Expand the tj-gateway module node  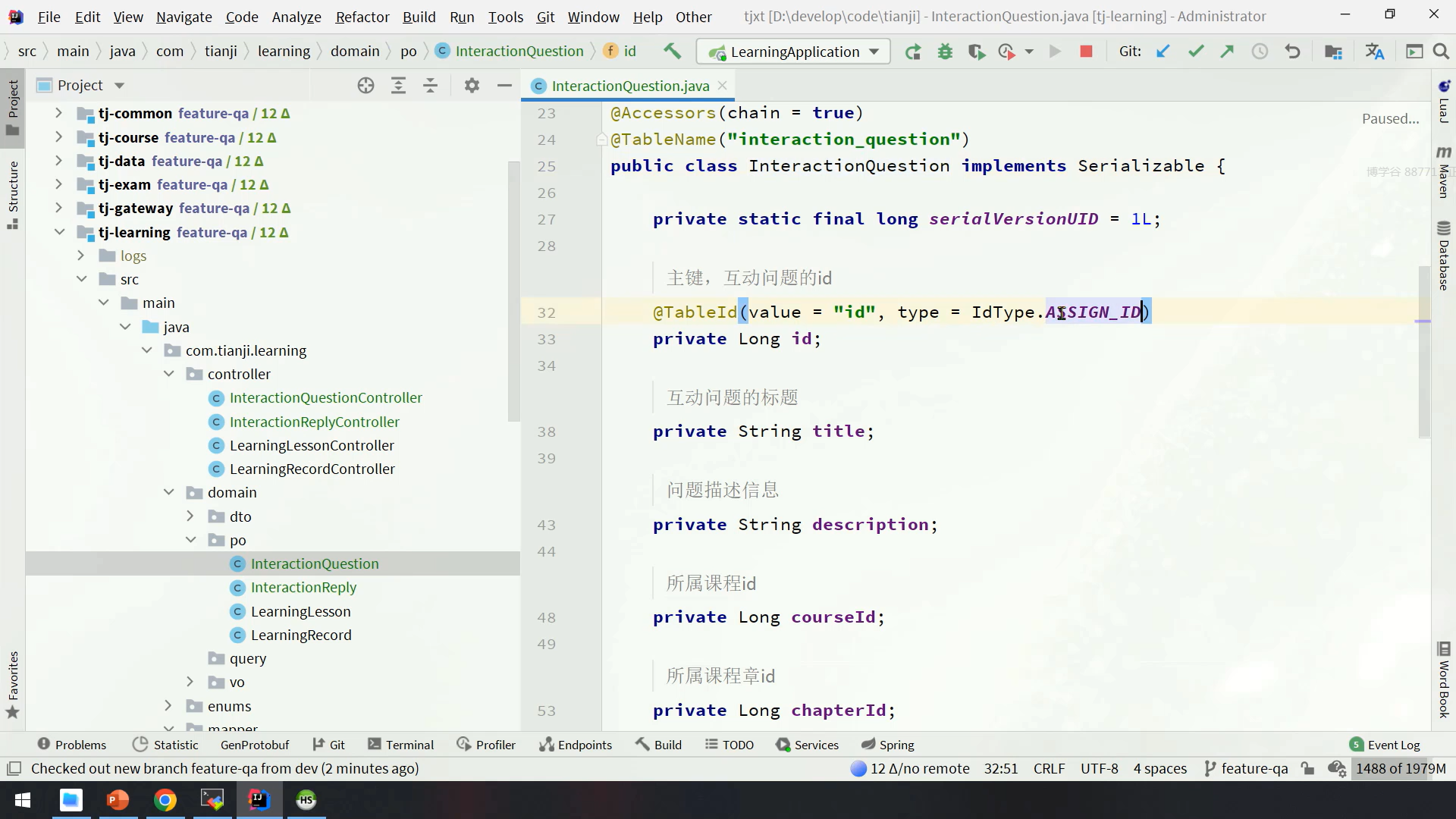pyautogui.click(x=58, y=208)
